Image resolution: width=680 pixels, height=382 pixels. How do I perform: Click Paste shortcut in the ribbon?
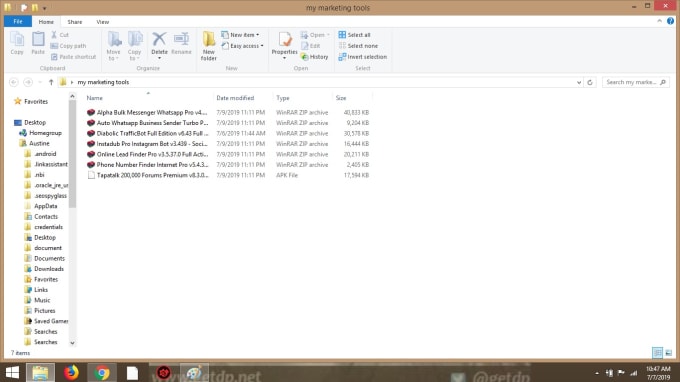(x=73, y=57)
